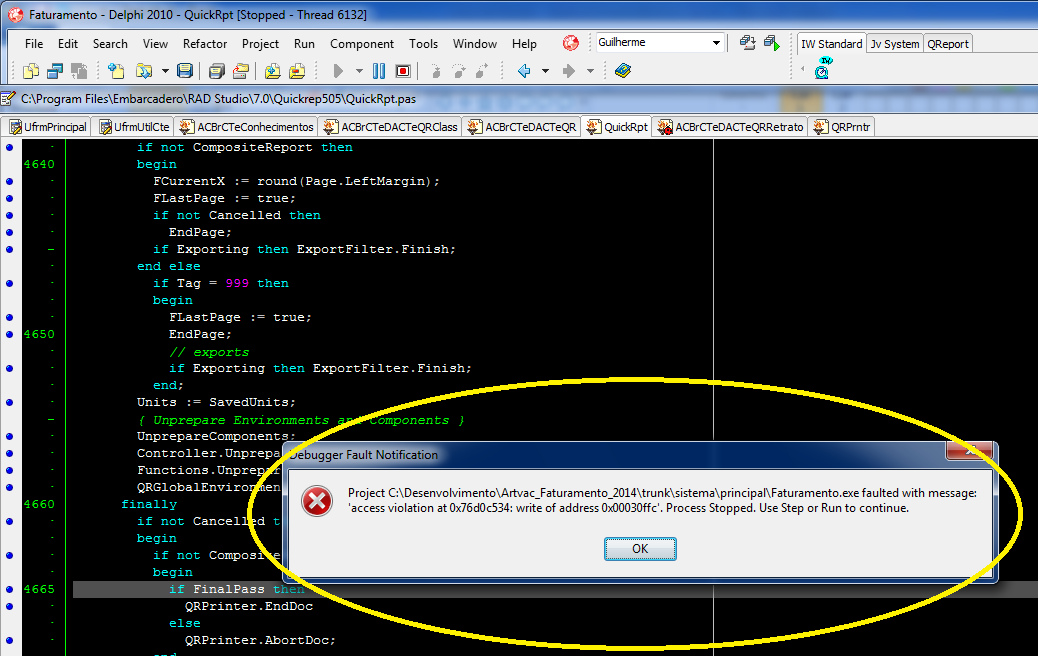Click the Run Until Return icon
The height and width of the screenshot is (656, 1038).
pyautogui.click(x=482, y=71)
